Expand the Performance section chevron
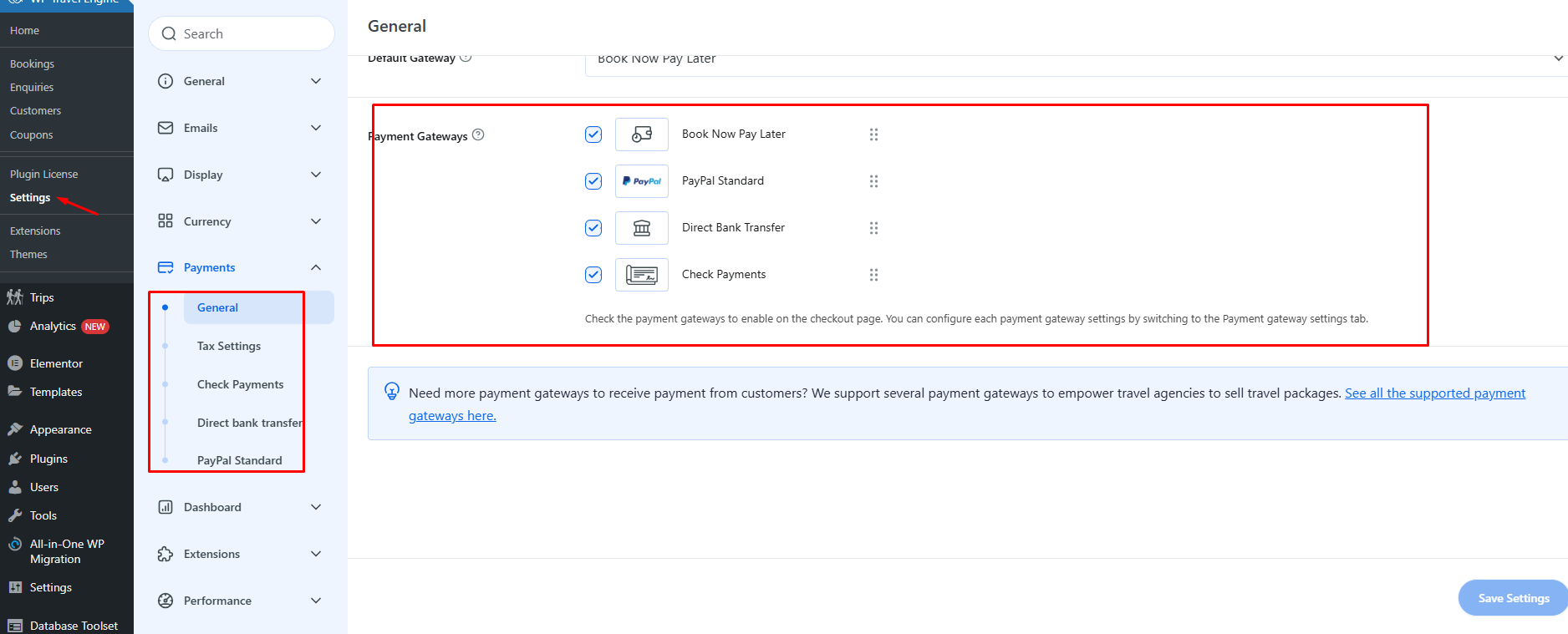This screenshot has height=634, width=1568. (x=316, y=601)
